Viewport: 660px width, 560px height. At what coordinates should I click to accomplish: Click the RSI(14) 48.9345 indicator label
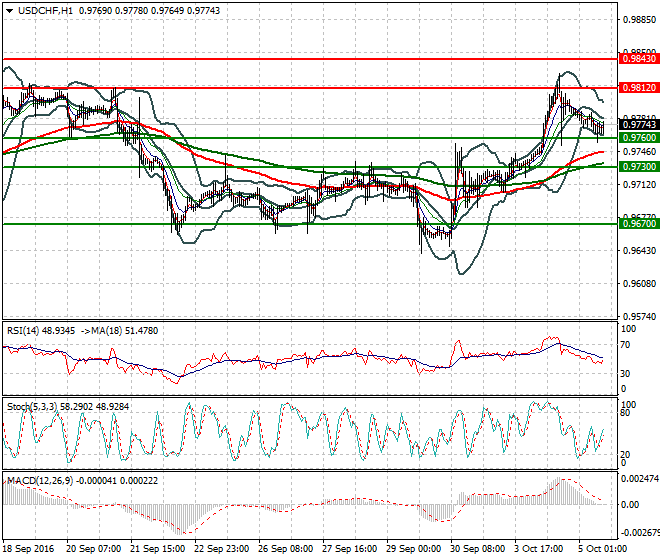tap(41, 331)
